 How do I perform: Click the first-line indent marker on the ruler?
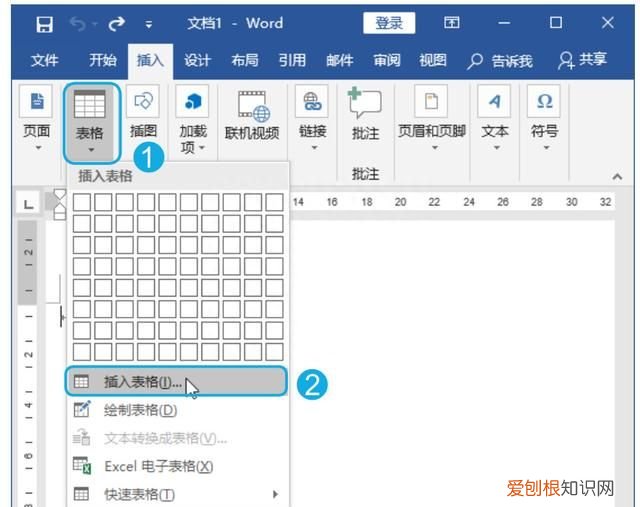coord(60,194)
